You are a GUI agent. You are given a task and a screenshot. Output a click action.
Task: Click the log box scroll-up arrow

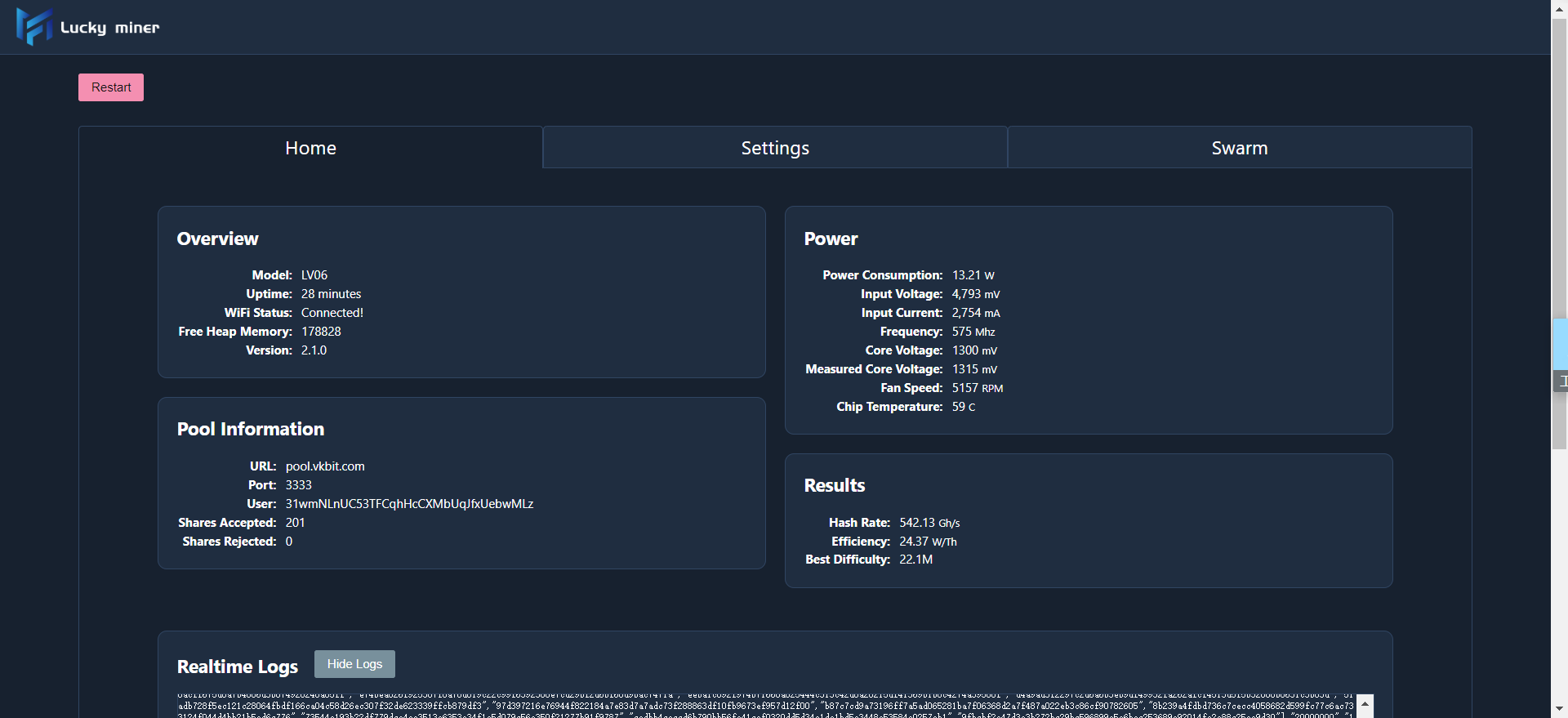[1365, 703]
